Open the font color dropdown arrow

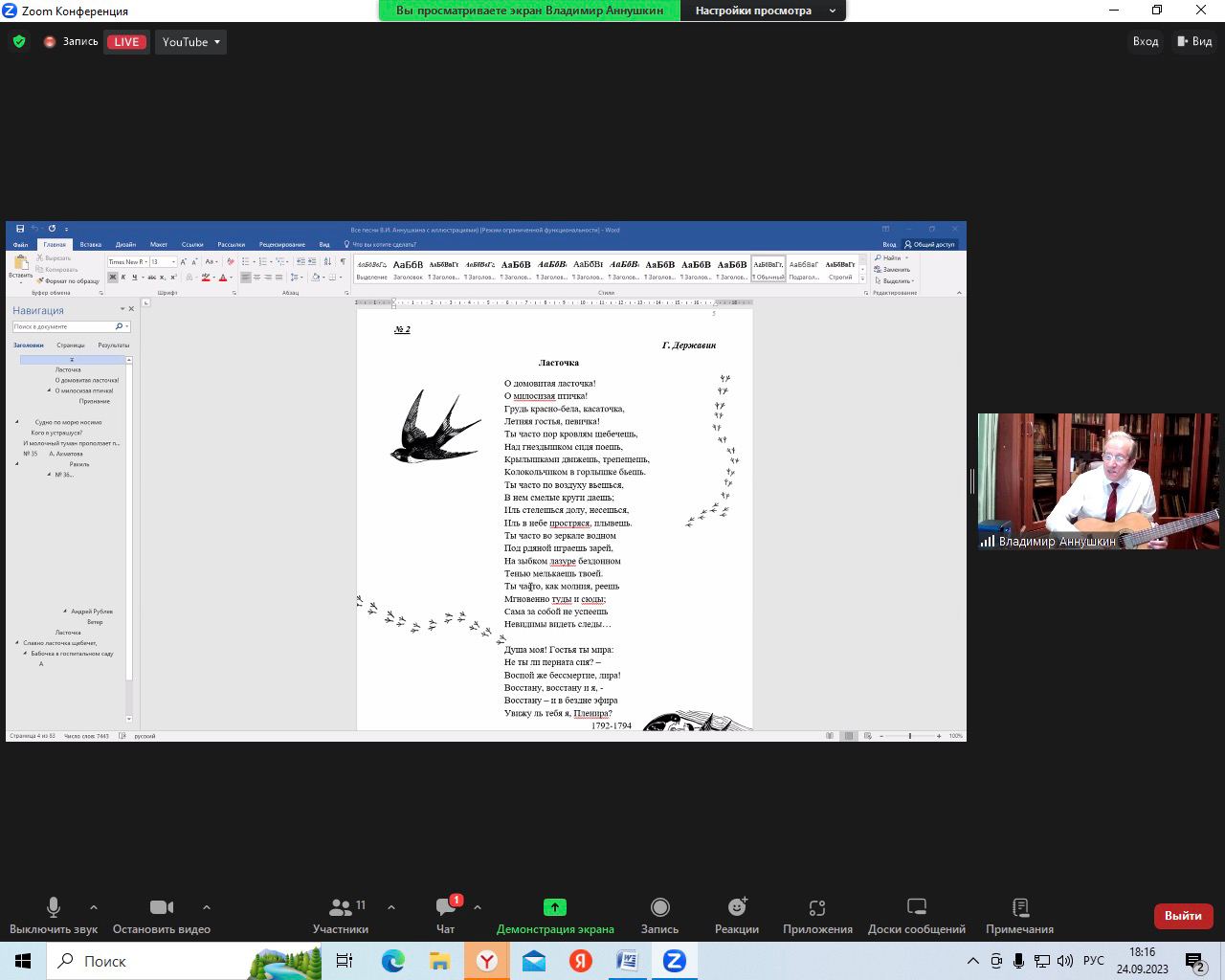[x=232, y=278]
